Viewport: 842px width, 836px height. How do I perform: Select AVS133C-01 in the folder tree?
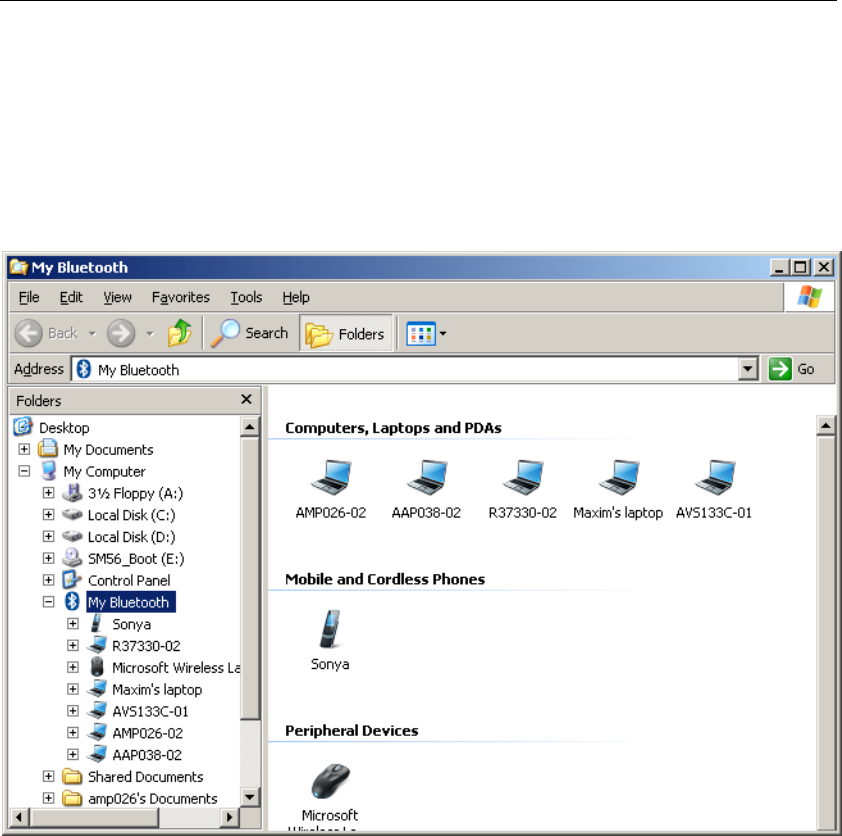click(150, 712)
